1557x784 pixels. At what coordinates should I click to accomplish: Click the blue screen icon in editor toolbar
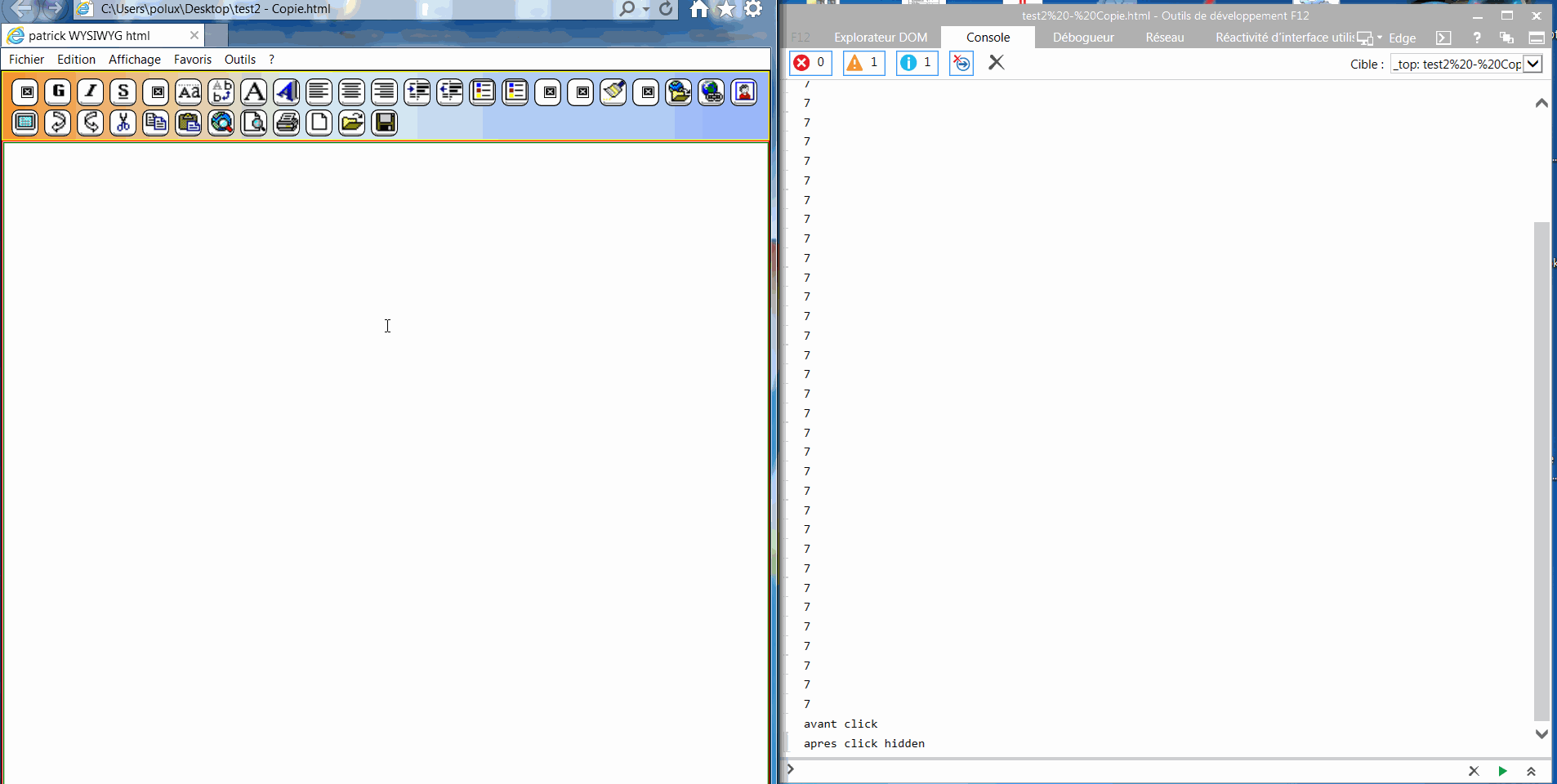pyautogui.click(x=25, y=122)
